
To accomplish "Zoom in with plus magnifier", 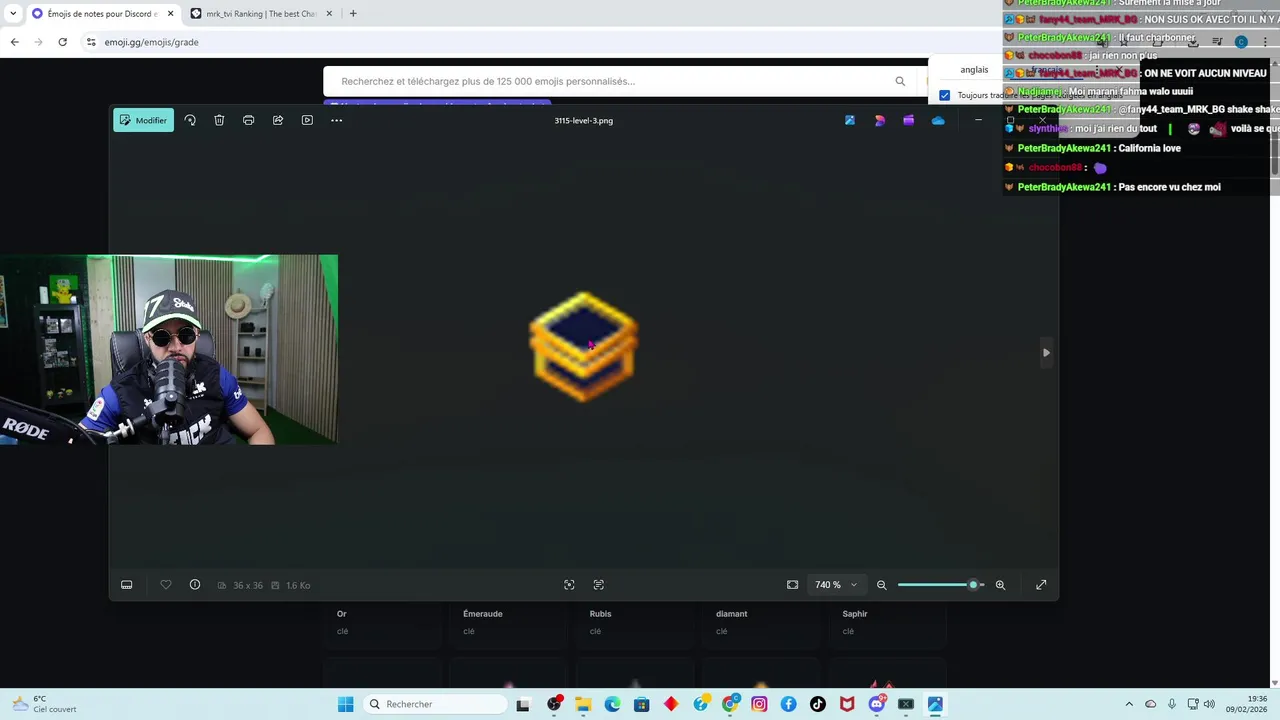I will (1000, 585).
